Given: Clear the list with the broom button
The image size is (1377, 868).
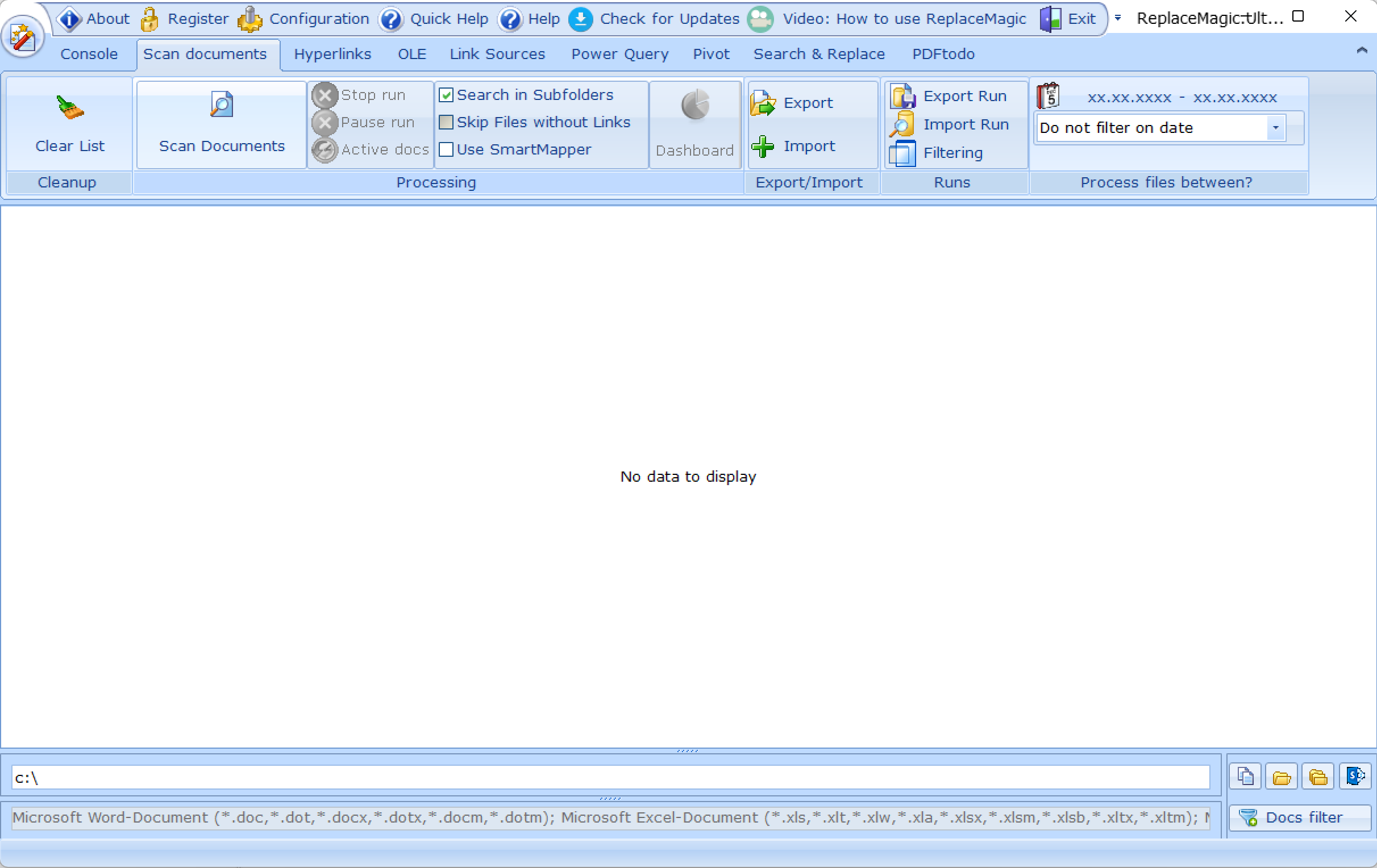Looking at the screenshot, I should click(x=70, y=123).
